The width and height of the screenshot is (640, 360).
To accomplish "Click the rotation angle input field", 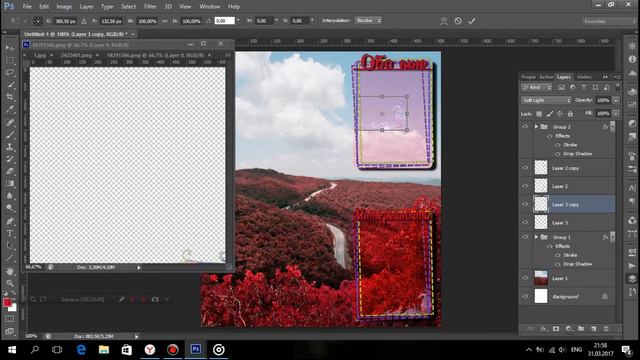I will click(224, 21).
